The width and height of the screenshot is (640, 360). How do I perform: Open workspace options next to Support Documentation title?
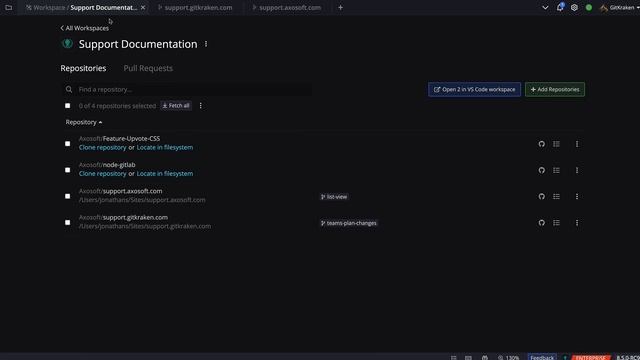pyautogui.click(x=206, y=44)
